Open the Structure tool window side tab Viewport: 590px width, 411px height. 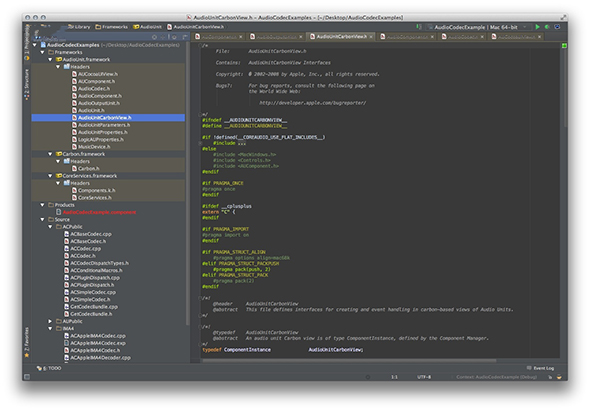point(27,84)
